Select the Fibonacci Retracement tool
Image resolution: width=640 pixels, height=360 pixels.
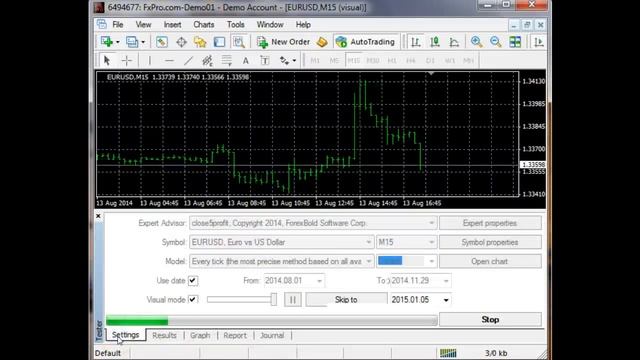(227, 60)
